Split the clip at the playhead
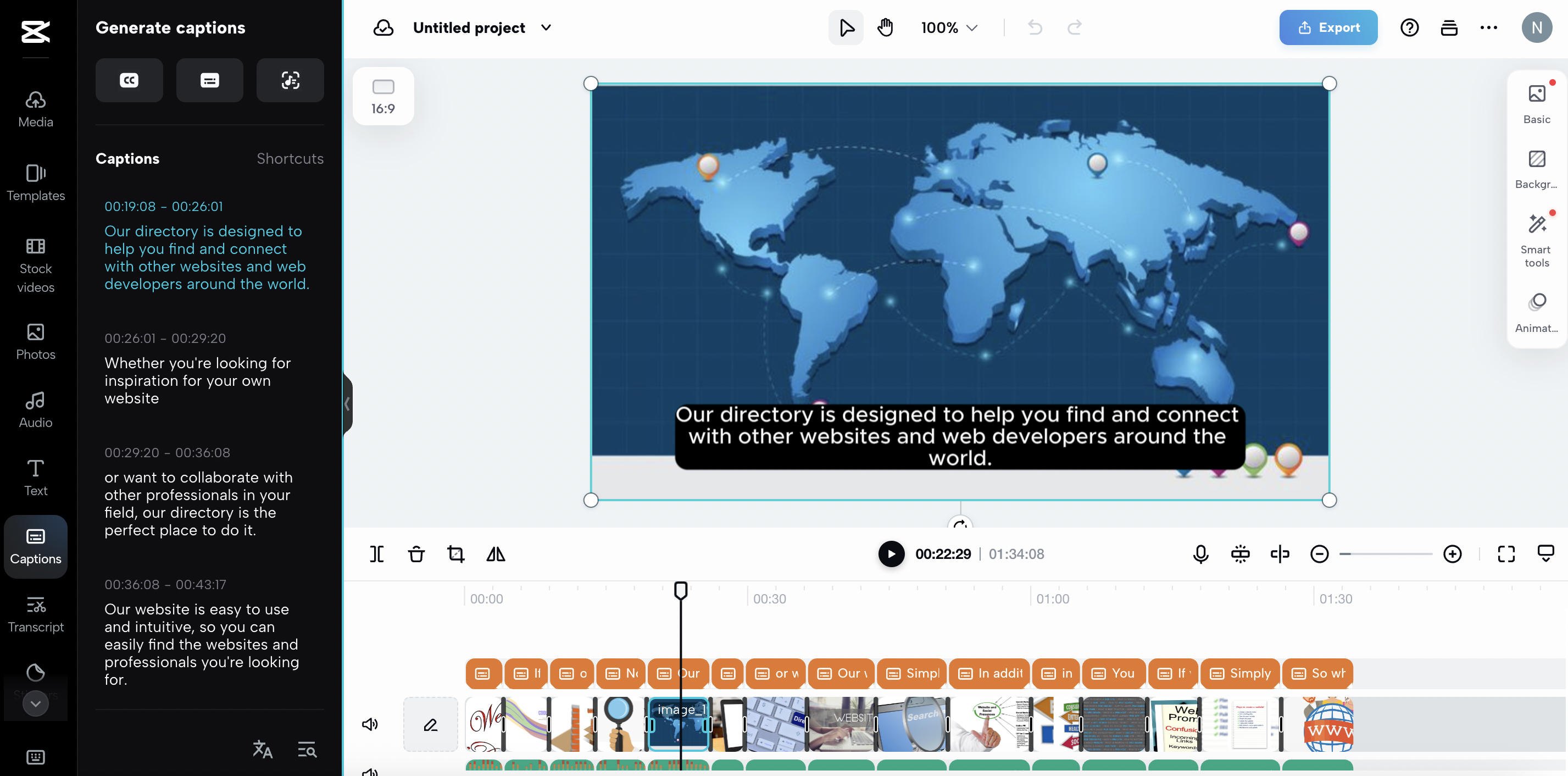Viewport: 1568px width, 776px height. (377, 553)
